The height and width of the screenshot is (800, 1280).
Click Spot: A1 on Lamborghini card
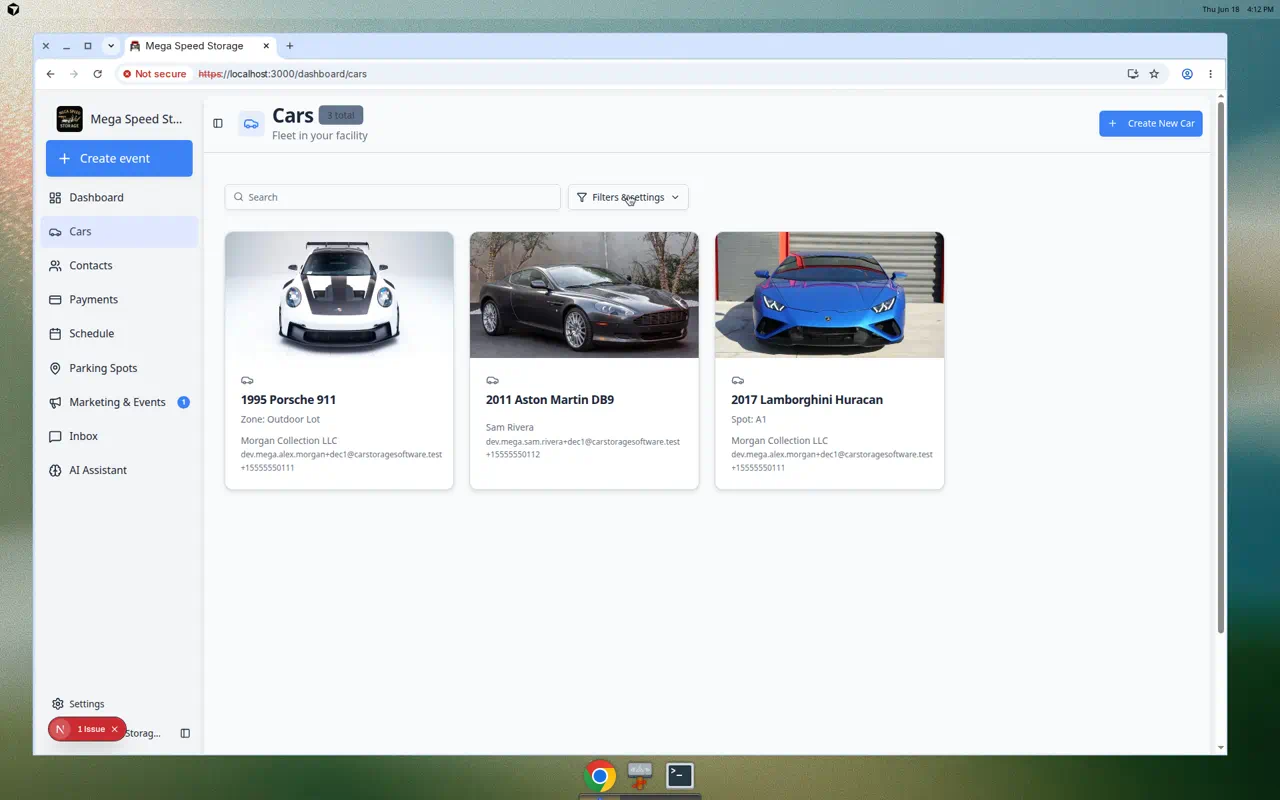click(749, 419)
